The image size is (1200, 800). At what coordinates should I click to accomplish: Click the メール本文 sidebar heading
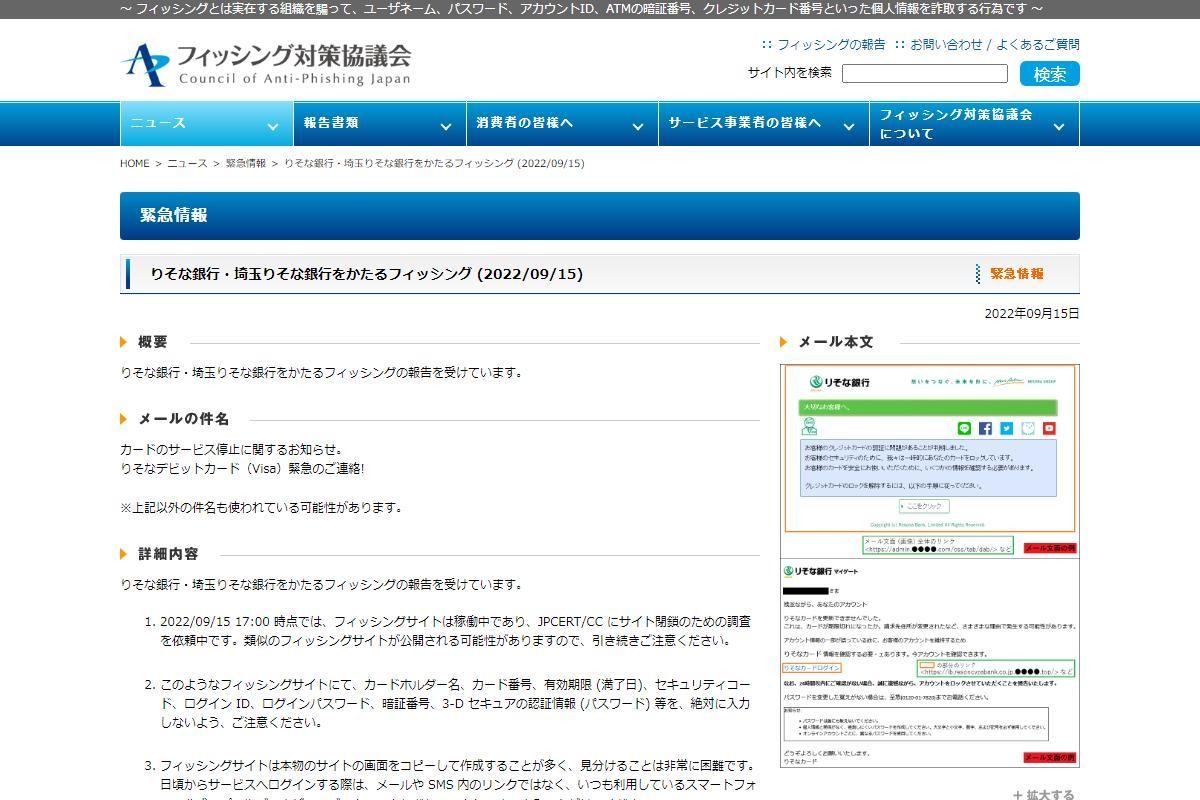[835, 342]
